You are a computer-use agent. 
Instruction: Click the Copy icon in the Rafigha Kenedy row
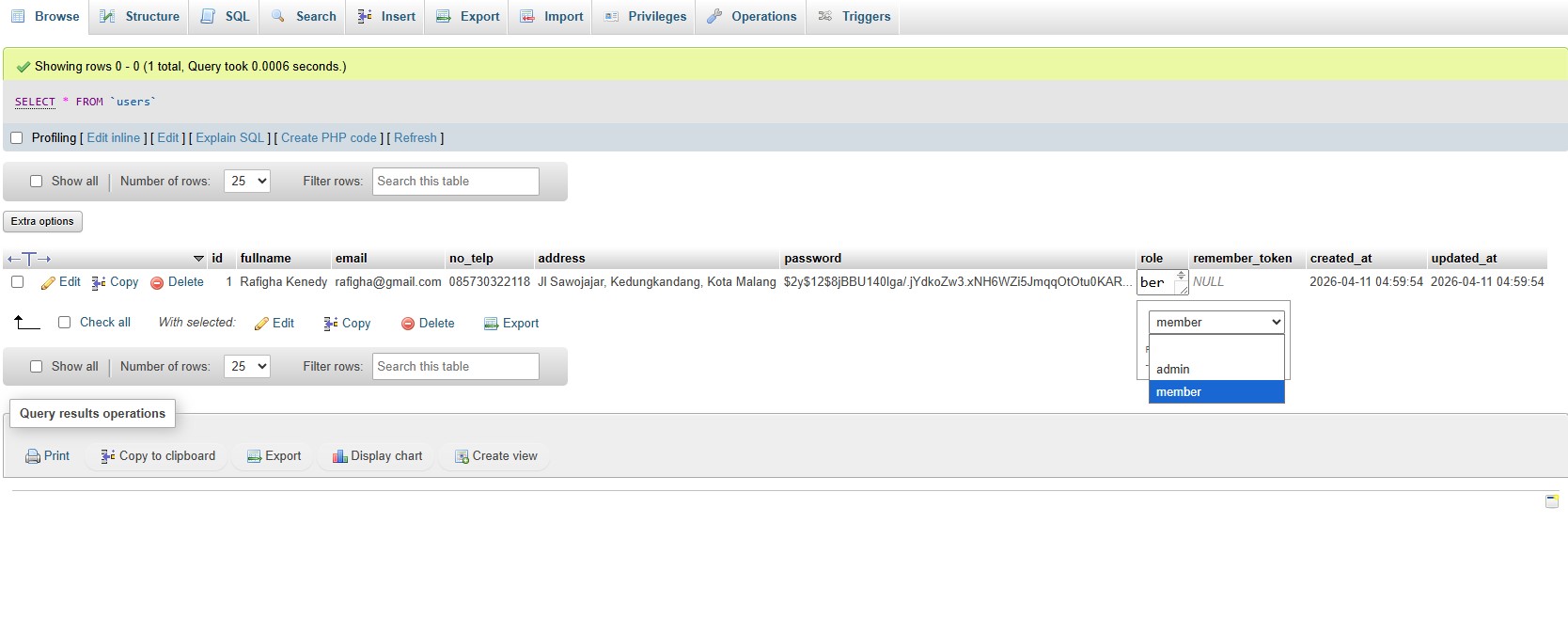[x=99, y=282]
